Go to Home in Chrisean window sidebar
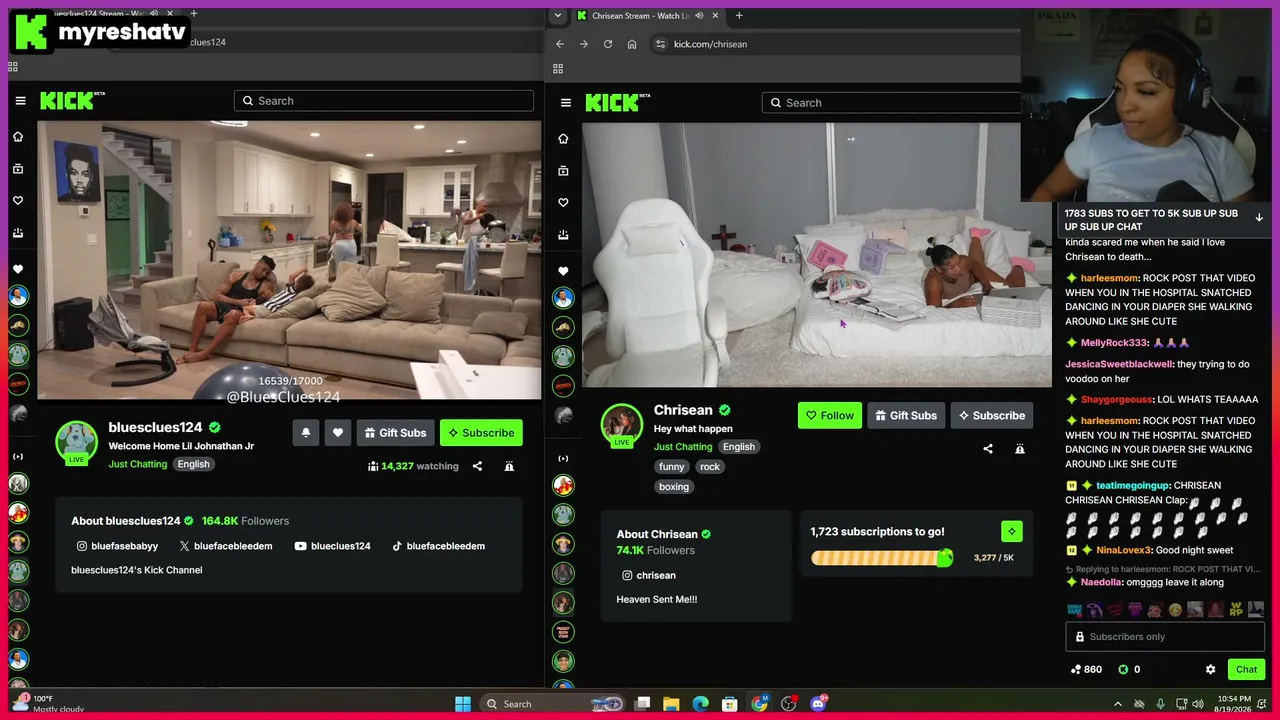The height and width of the screenshot is (720, 1280). pyautogui.click(x=563, y=139)
